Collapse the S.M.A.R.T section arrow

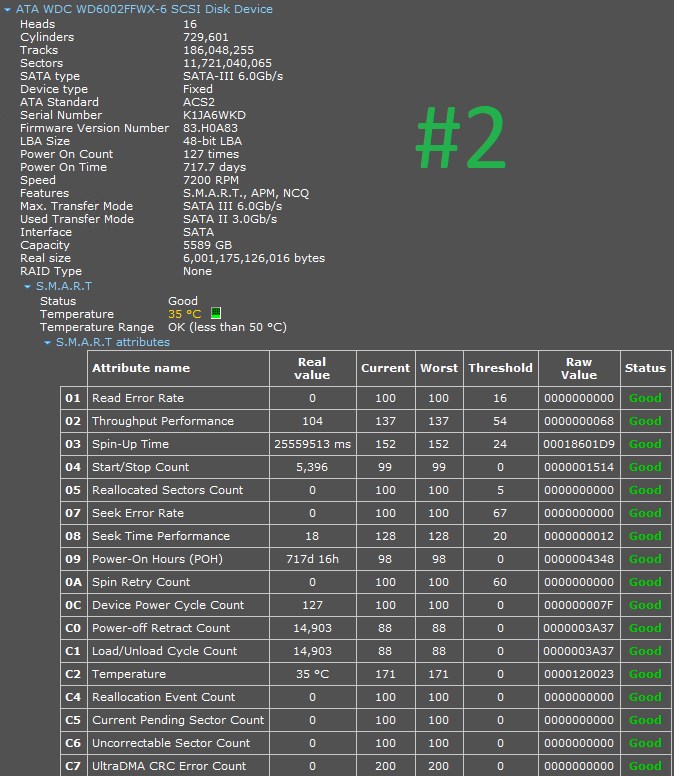click(27, 287)
